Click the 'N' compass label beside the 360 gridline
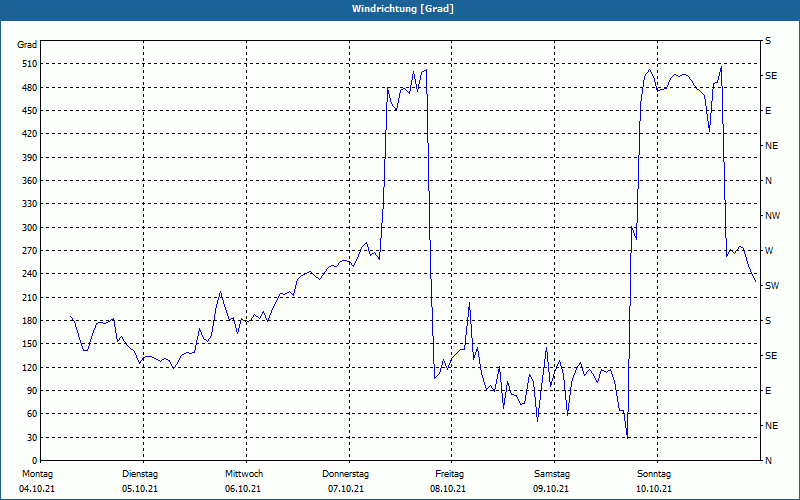800x500 pixels. coord(768,181)
